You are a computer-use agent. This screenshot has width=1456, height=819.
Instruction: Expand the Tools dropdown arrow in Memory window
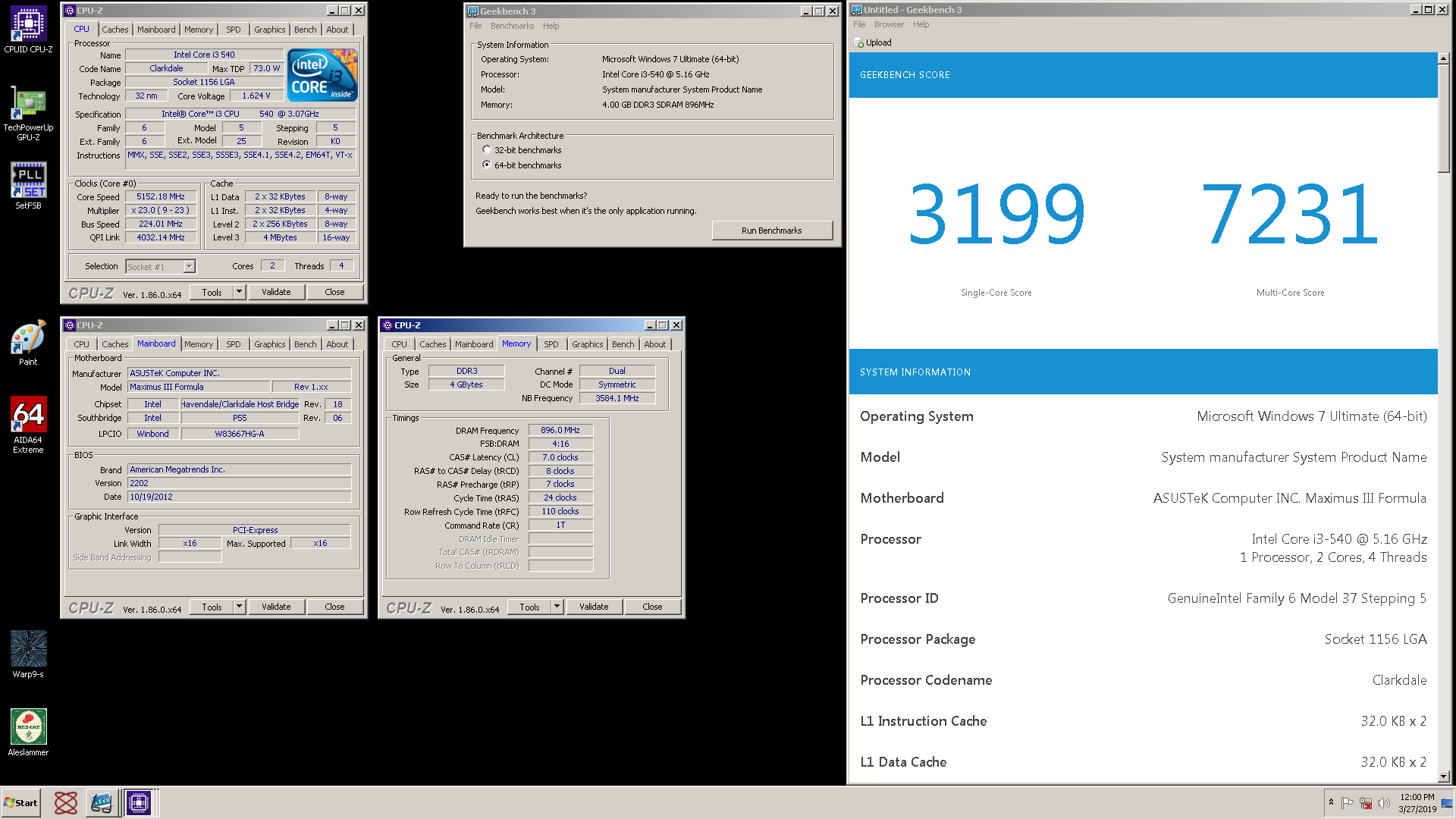coord(557,607)
